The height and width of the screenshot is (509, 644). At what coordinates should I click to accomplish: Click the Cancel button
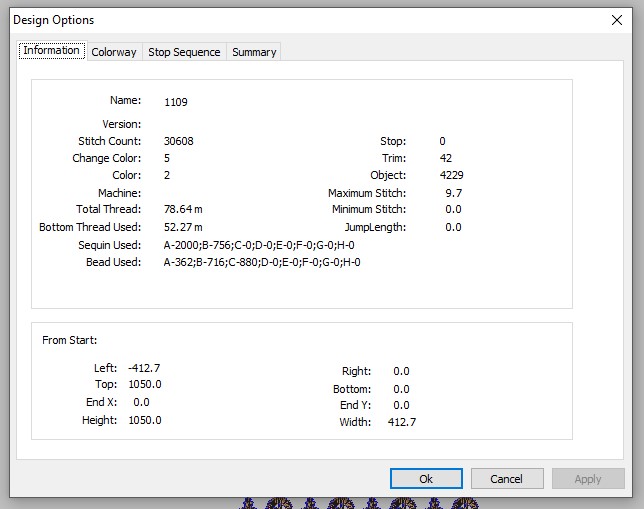507,479
